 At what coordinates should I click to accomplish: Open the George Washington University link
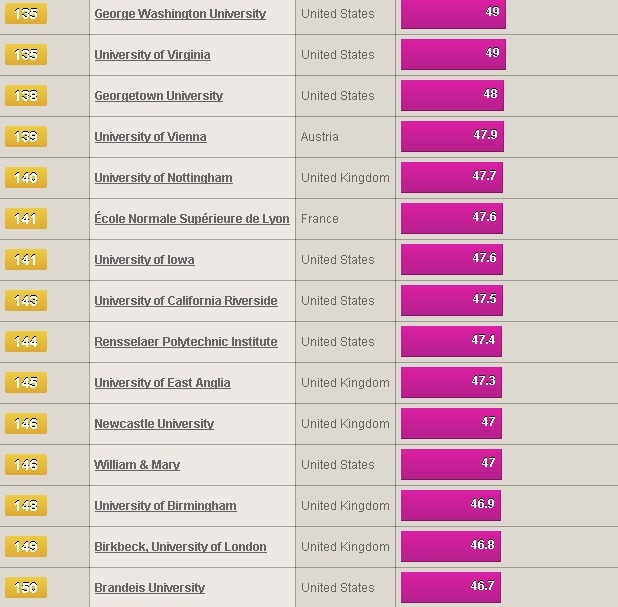click(x=180, y=14)
